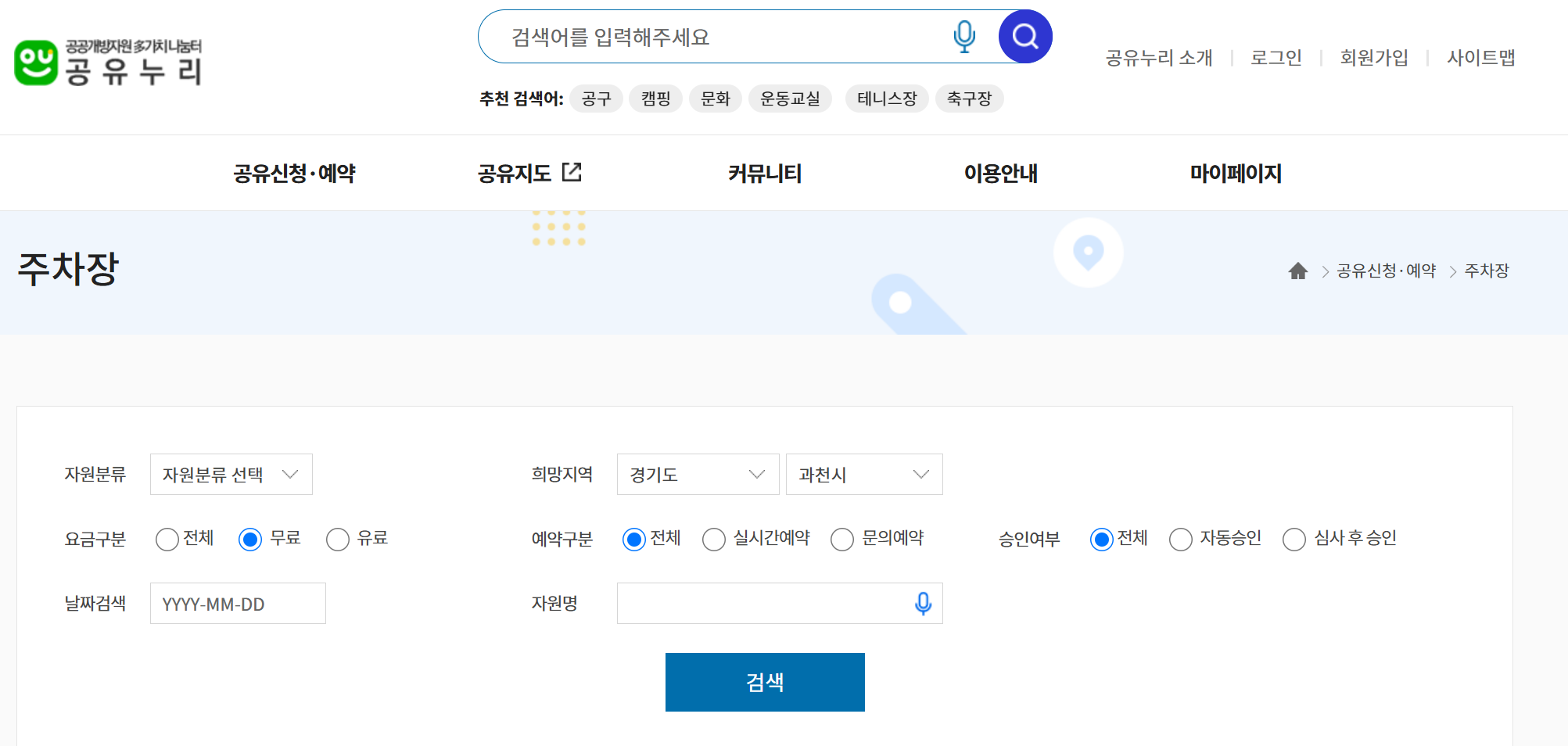This screenshot has height=746, width=1568.
Task: Open the 경기도 region dropdown
Action: pyautogui.click(x=697, y=474)
